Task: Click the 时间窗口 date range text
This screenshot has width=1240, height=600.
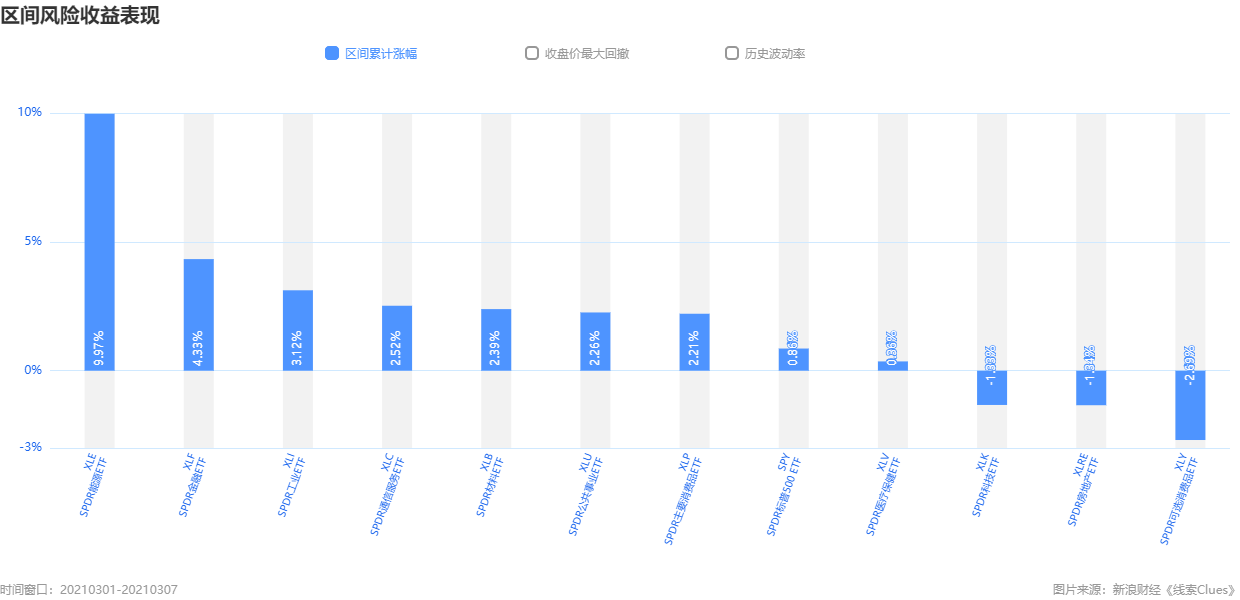Action: (x=89, y=590)
